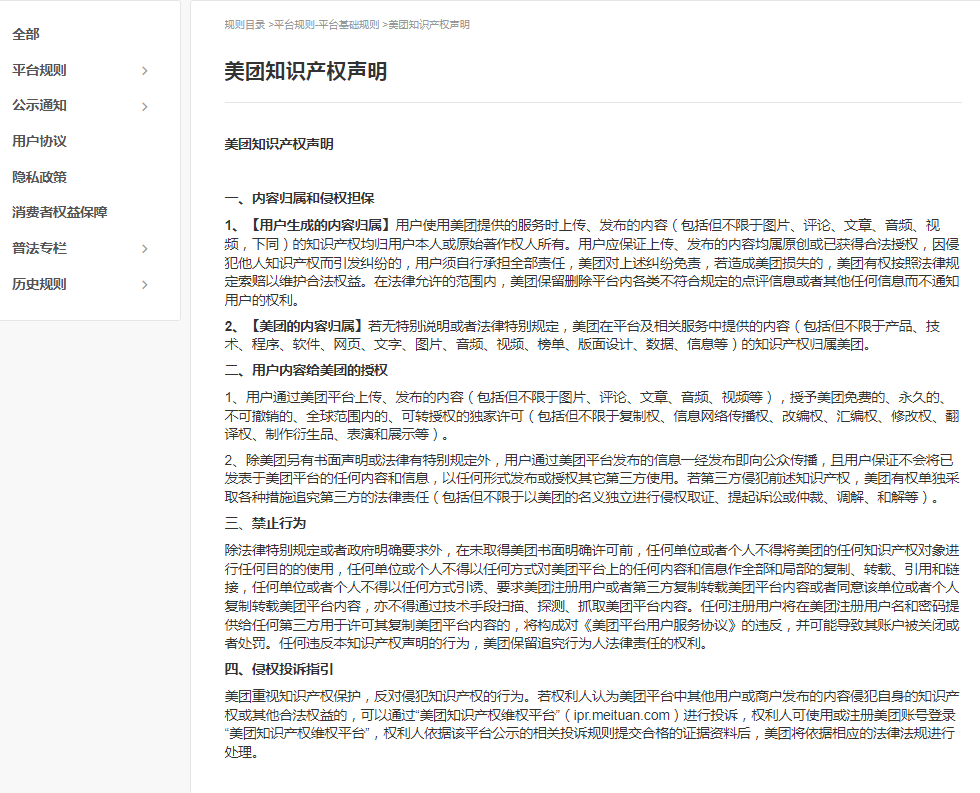980x793 pixels.
Task: Click paragraph starting 1、用户通过美团平台上传
Action: click(x=592, y=416)
